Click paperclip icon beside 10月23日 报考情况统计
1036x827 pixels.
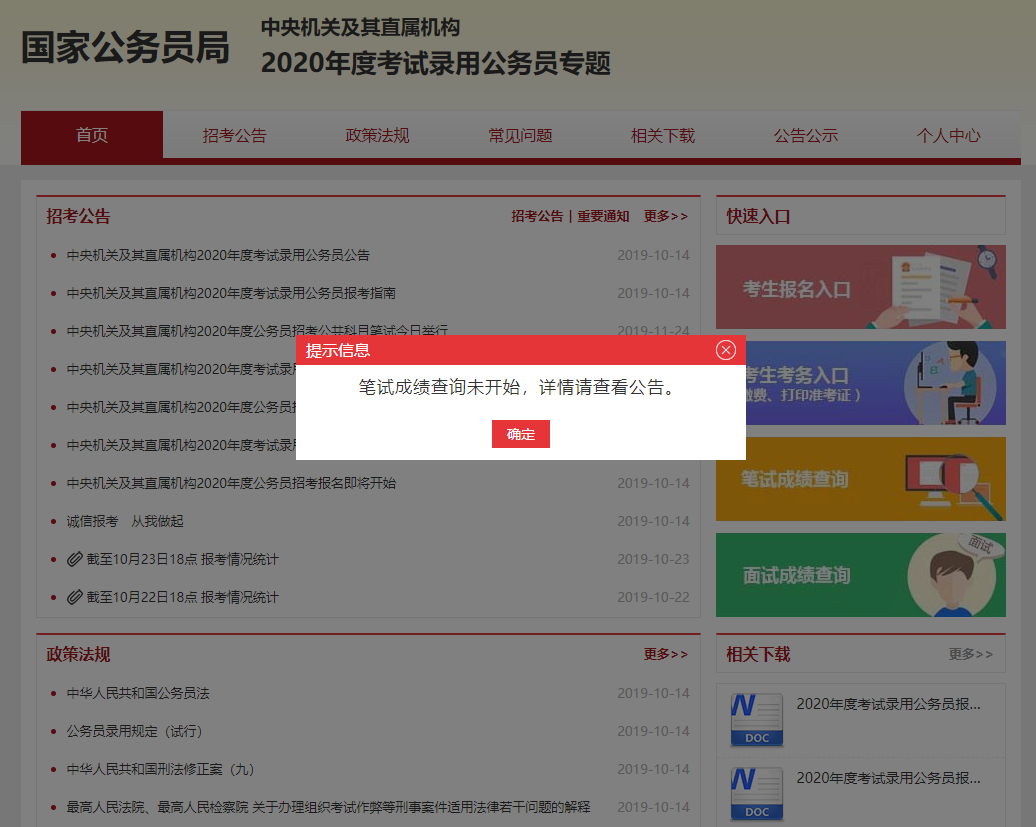75,559
